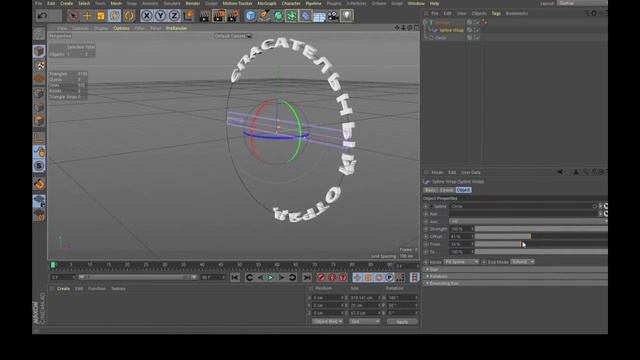This screenshot has width=640, height=360.
Task: Toggle the Z axis lock
Action: click(174, 16)
